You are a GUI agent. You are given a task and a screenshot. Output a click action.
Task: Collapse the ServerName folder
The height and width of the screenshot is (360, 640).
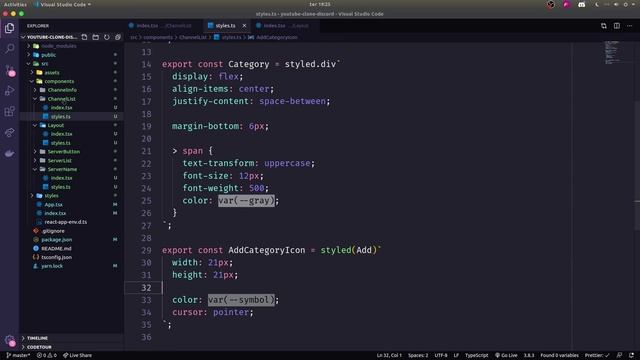point(71,169)
